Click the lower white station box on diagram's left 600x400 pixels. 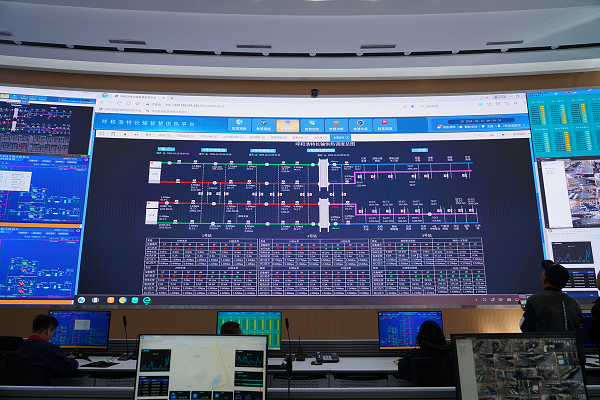pyautogui.click(x=155, y=213)
